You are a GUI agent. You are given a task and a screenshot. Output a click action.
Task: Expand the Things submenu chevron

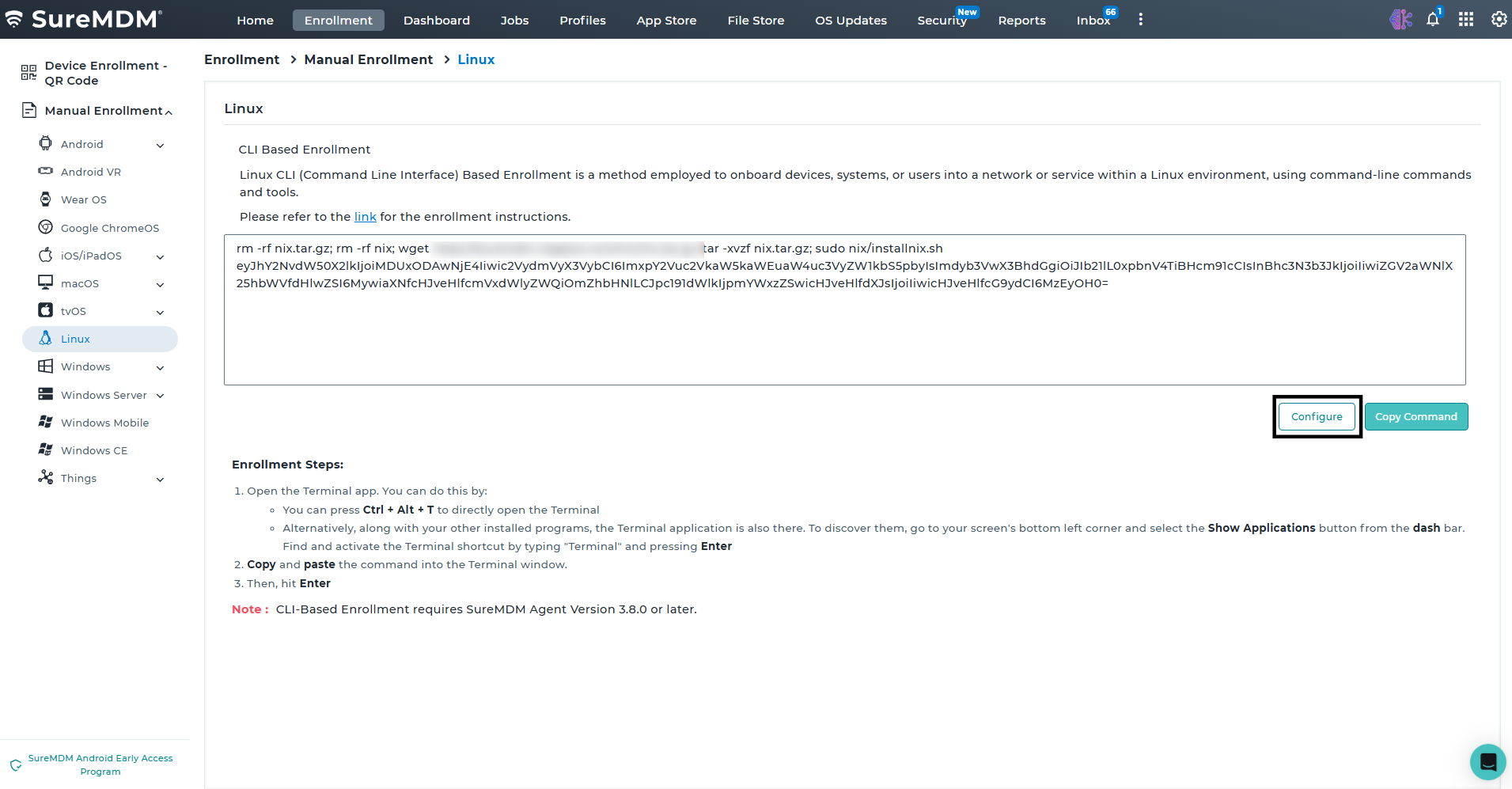click(x=161, y=480)
